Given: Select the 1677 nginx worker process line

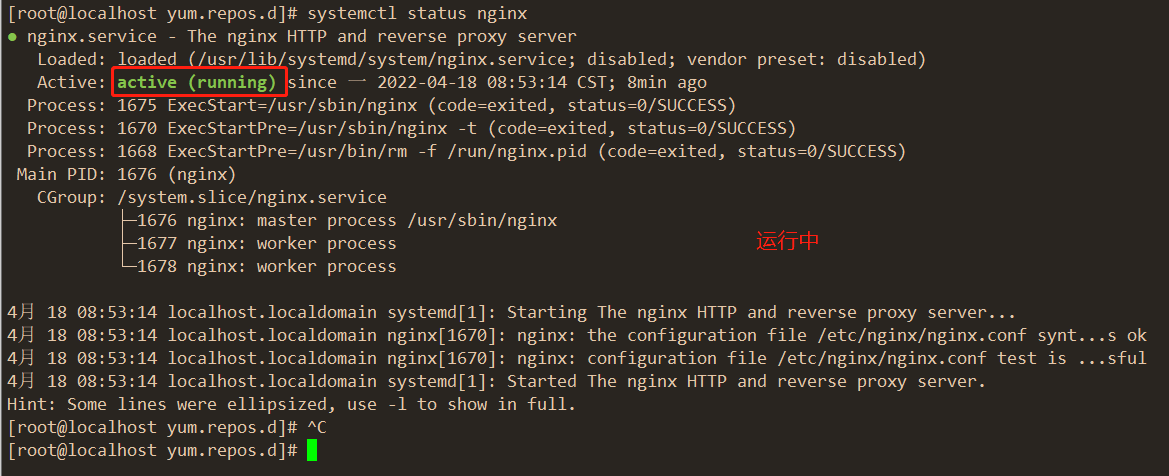Looking at the screenshot, I should (x=261, y=244).
